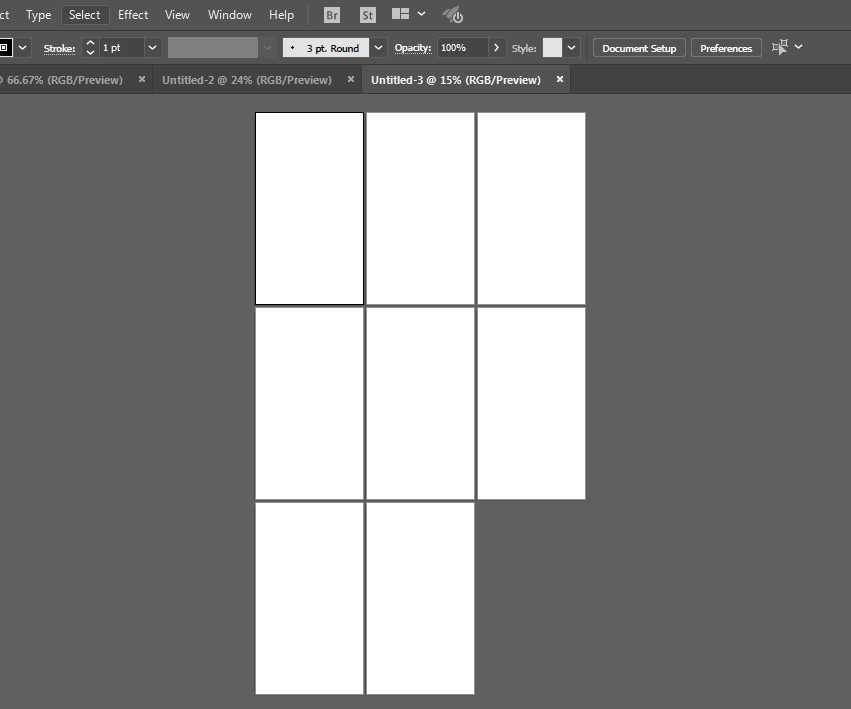This screenshot has width=851, height=709.
Task: Open the graphic Style dropdown
Action: (x=571, y=47)
